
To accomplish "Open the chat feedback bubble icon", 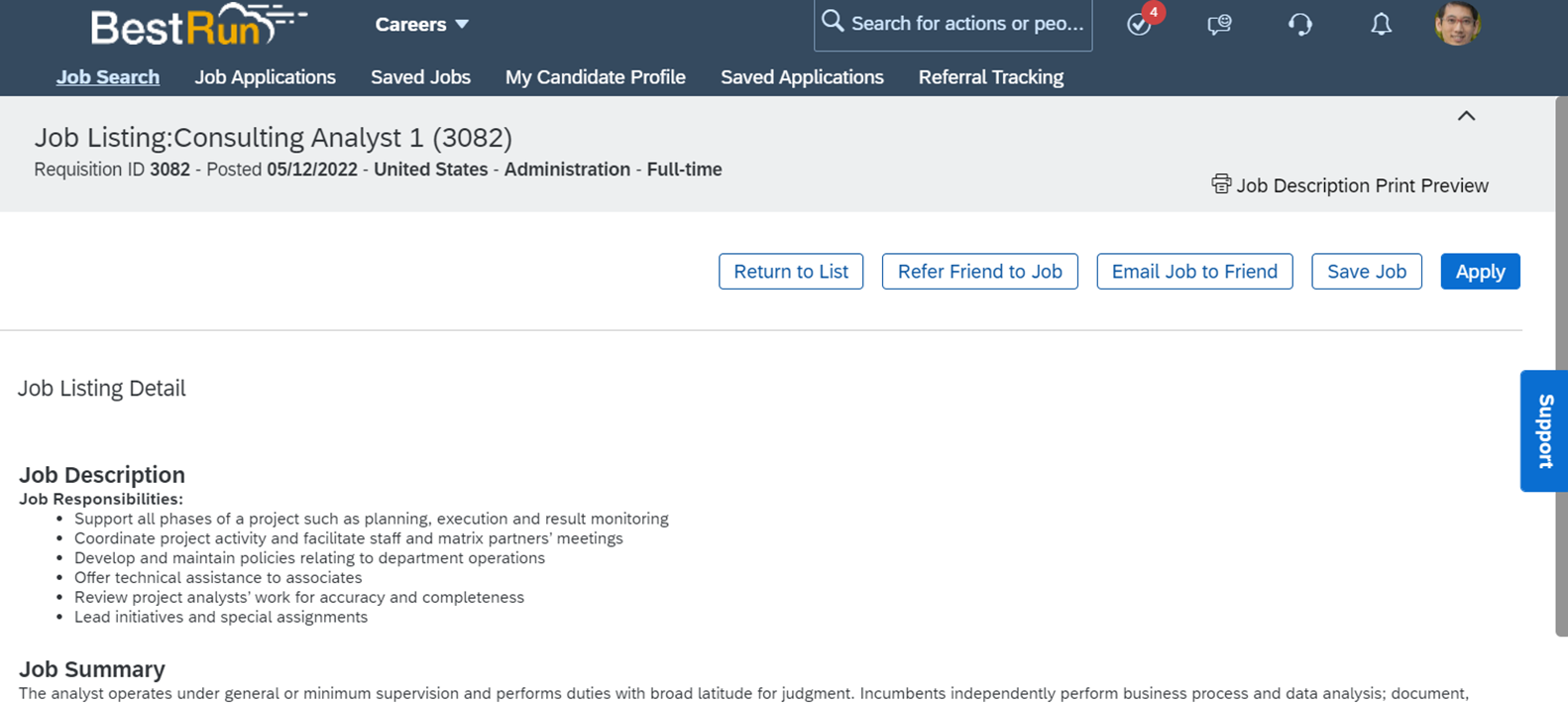I will pyautogui.click(x=1219, y=25).
